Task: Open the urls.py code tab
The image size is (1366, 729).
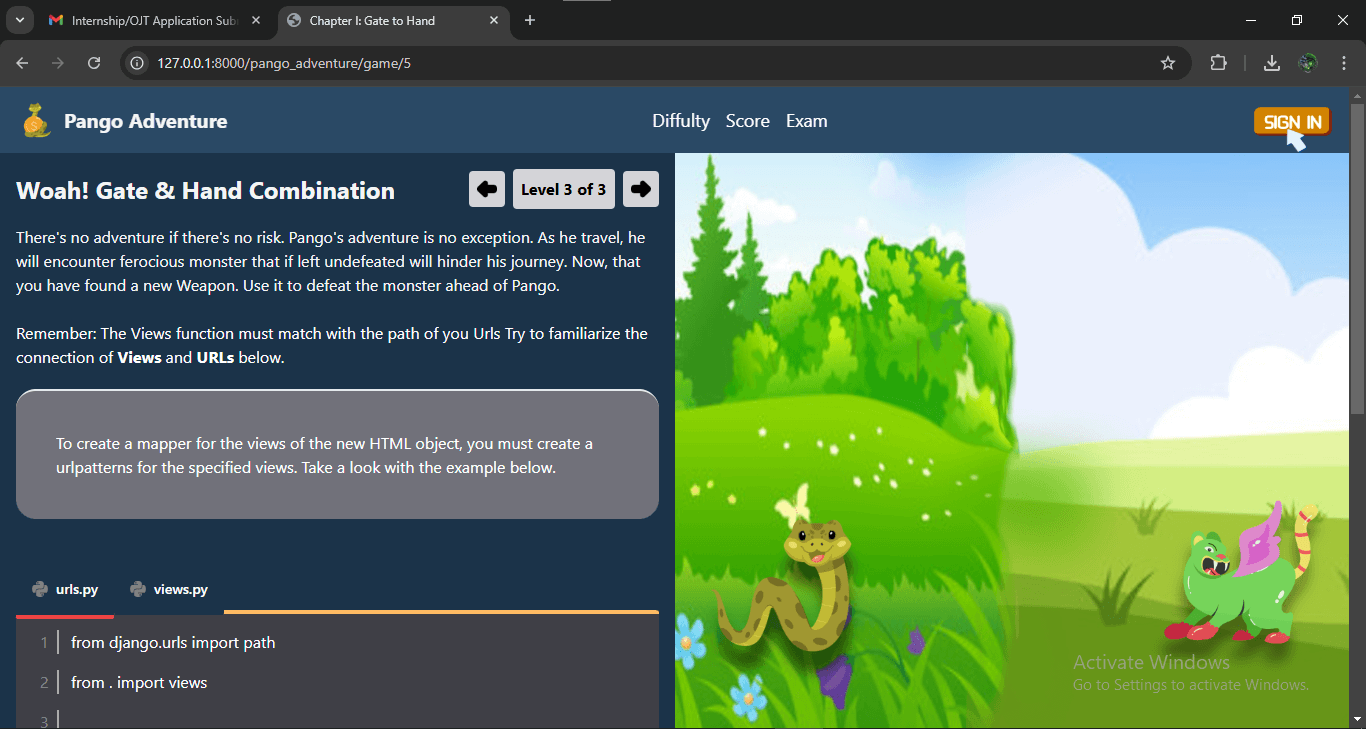Action: coord(65,590)
